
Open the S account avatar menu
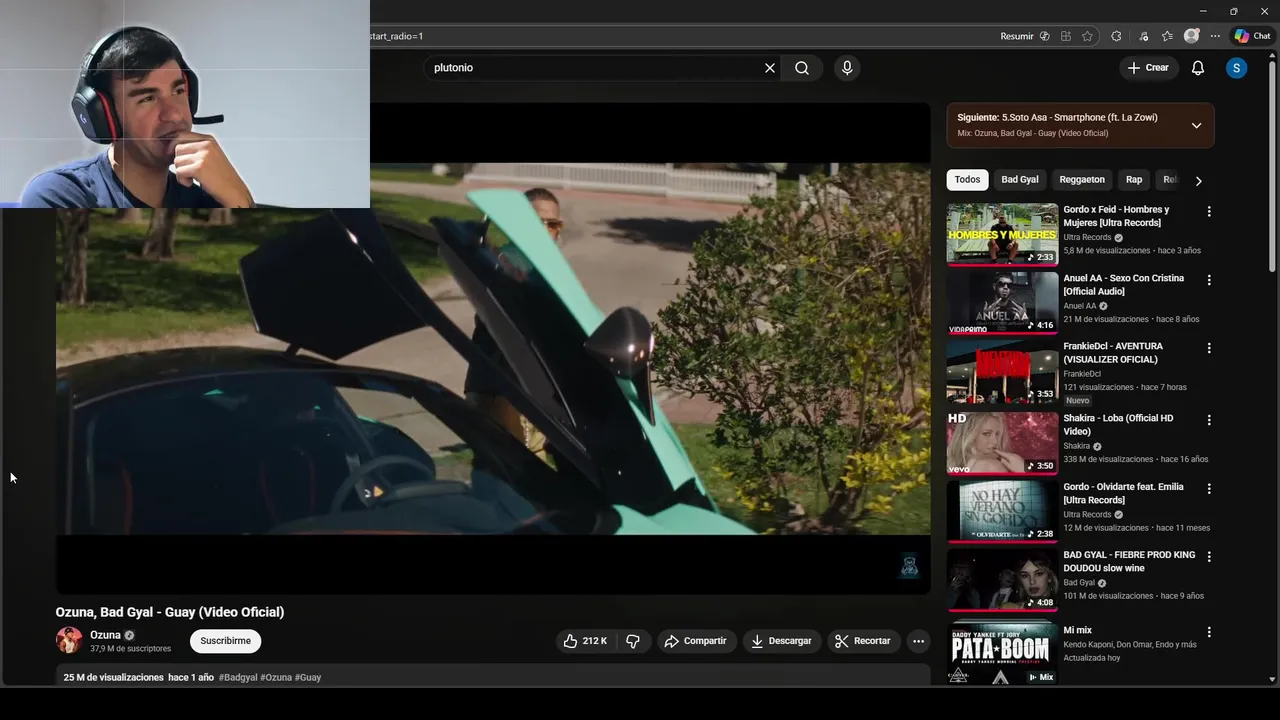point(1237,68)
